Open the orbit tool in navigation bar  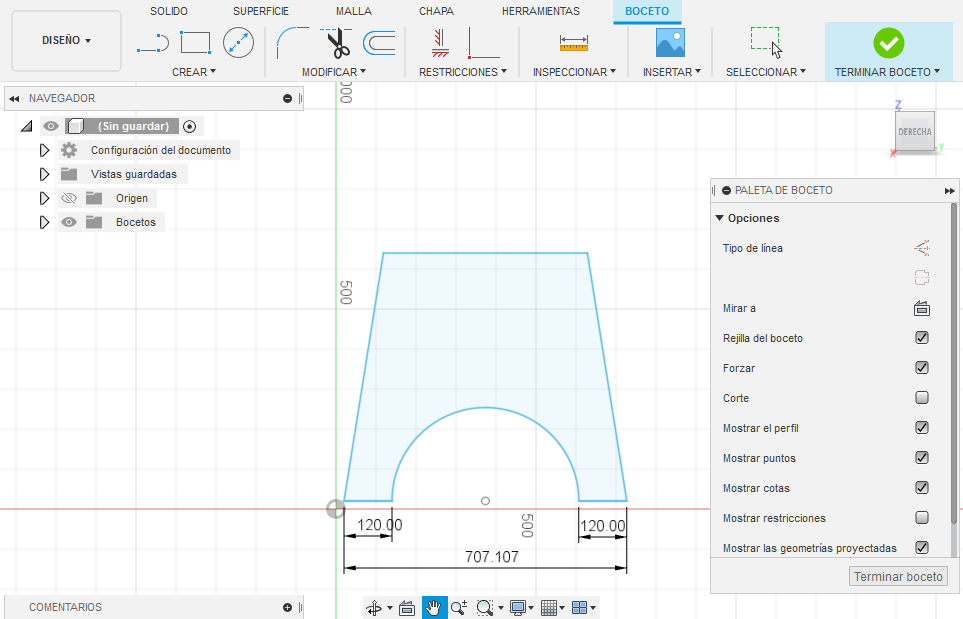[x=374, y=608]
